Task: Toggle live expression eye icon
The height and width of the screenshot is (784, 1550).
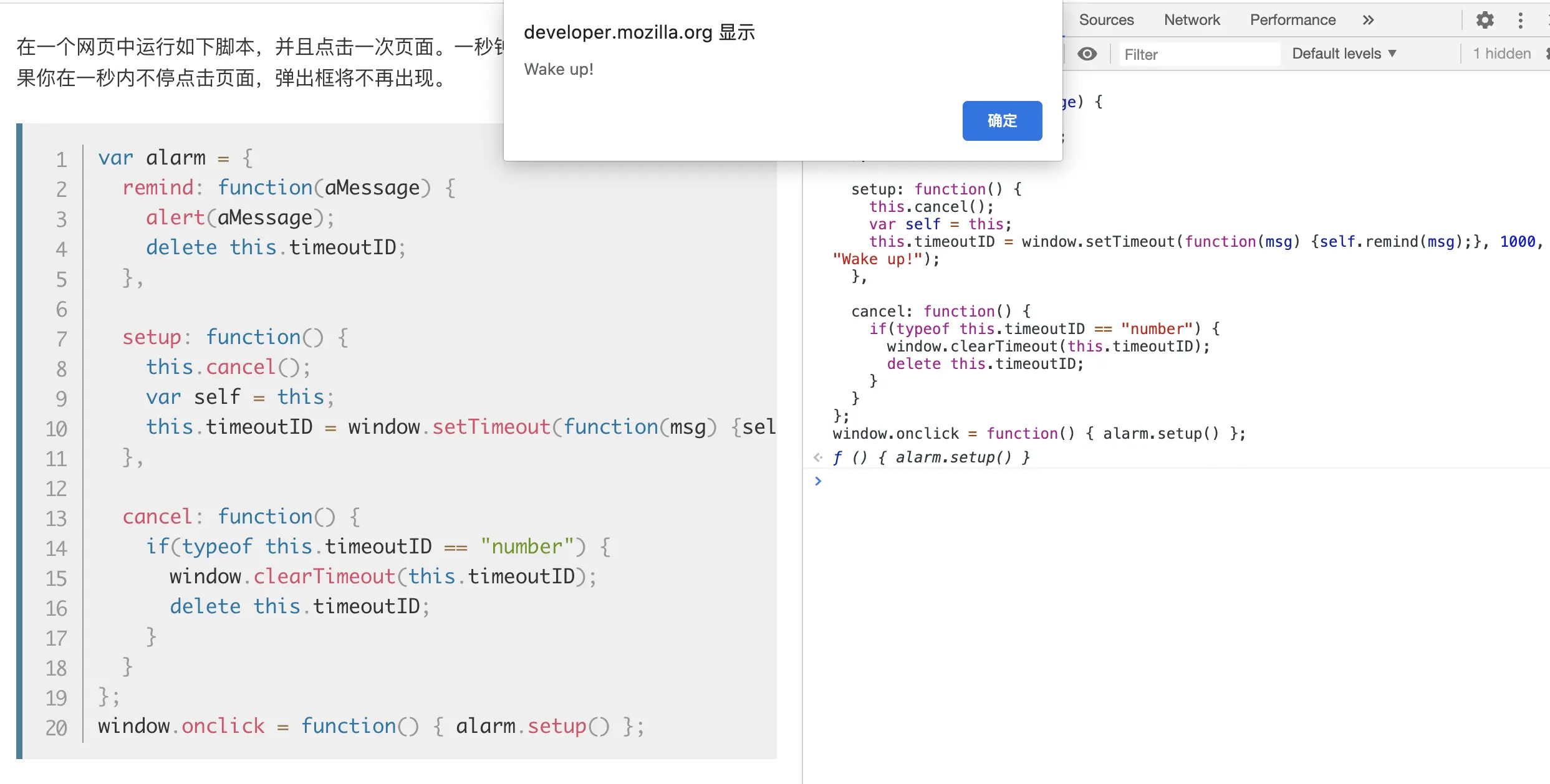Action: [1087, 54]
